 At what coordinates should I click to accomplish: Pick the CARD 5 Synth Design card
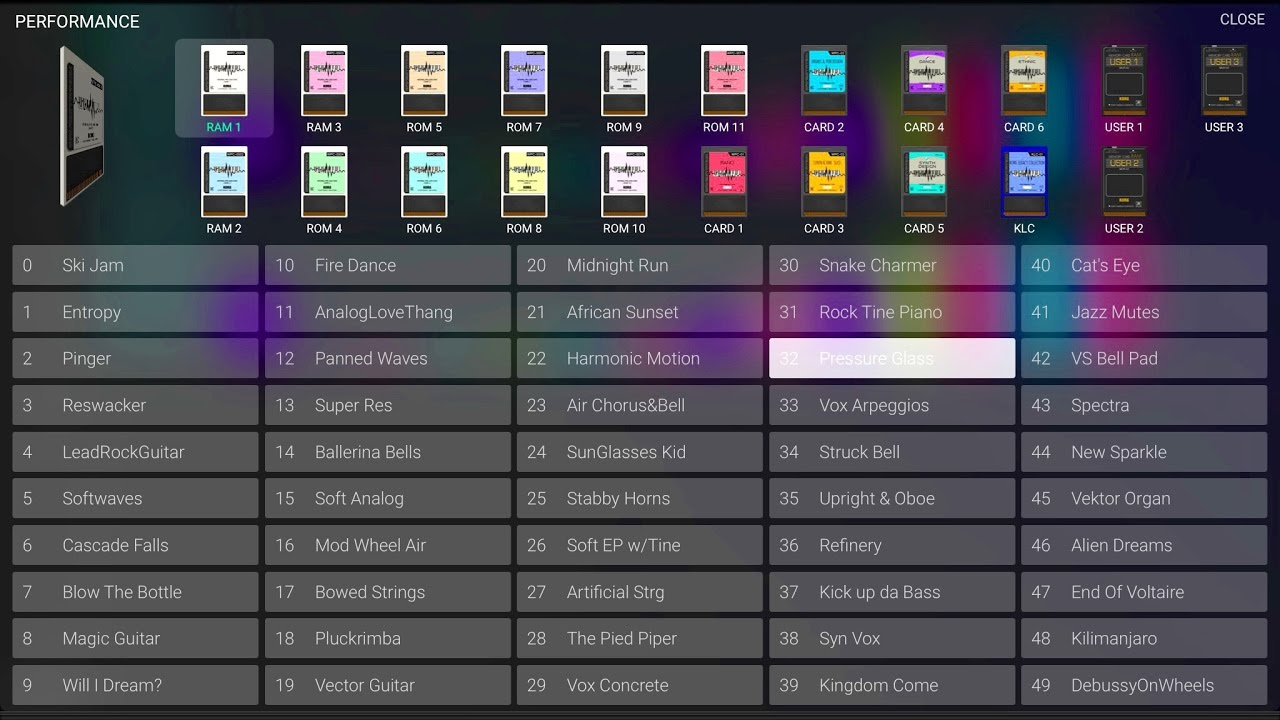click(x=924, y=182)
